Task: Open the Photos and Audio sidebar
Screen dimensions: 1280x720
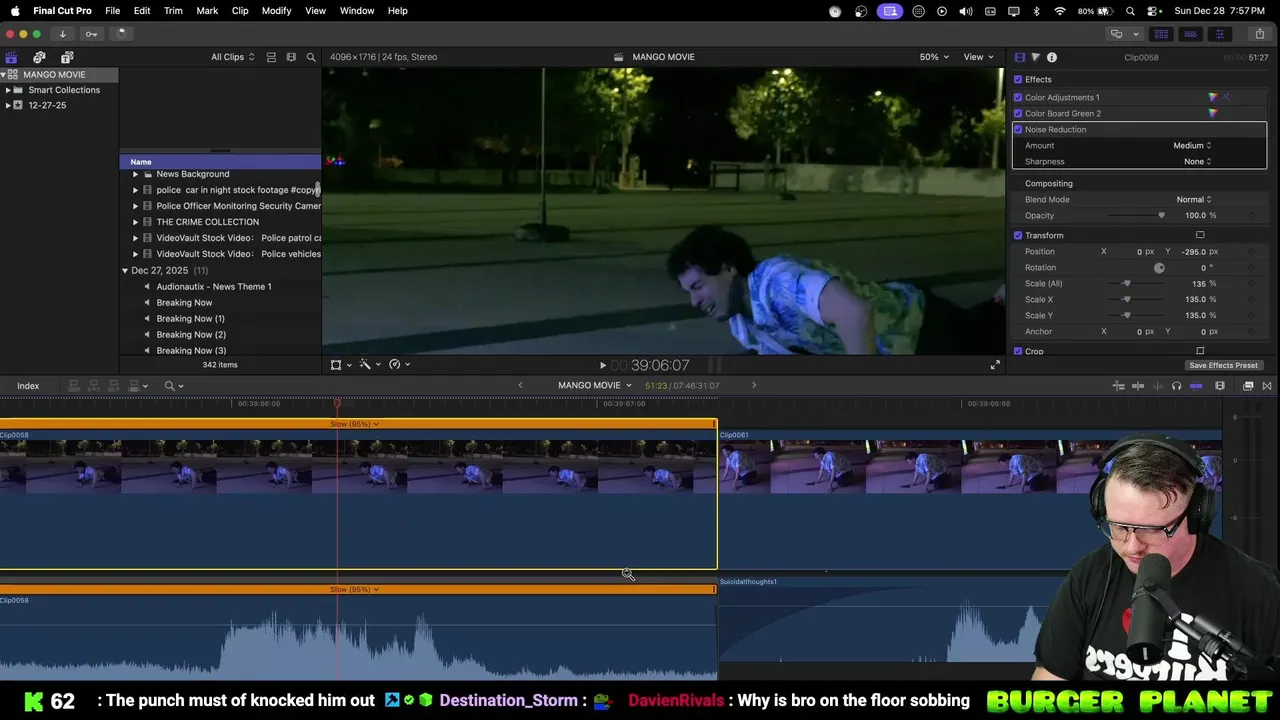Action: tap(39, 57)
